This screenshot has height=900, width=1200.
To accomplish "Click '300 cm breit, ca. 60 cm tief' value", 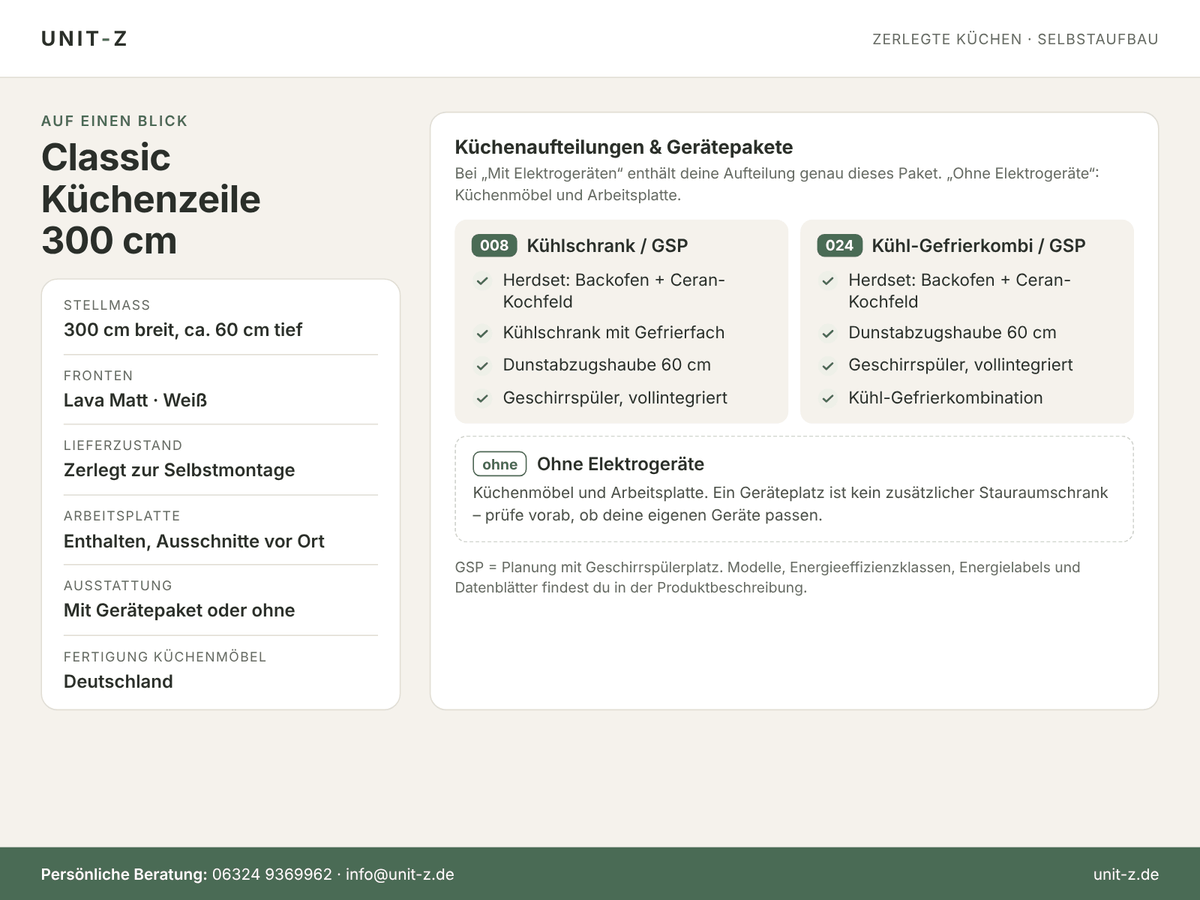I will 183,329.
